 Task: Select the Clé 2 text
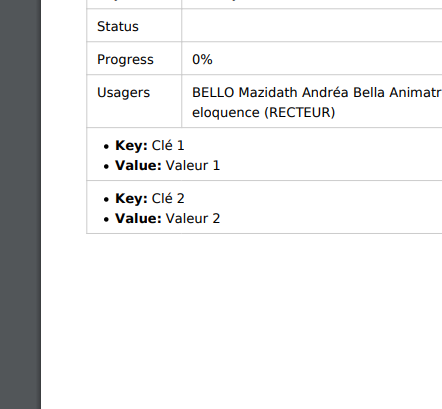pos(168,199)
